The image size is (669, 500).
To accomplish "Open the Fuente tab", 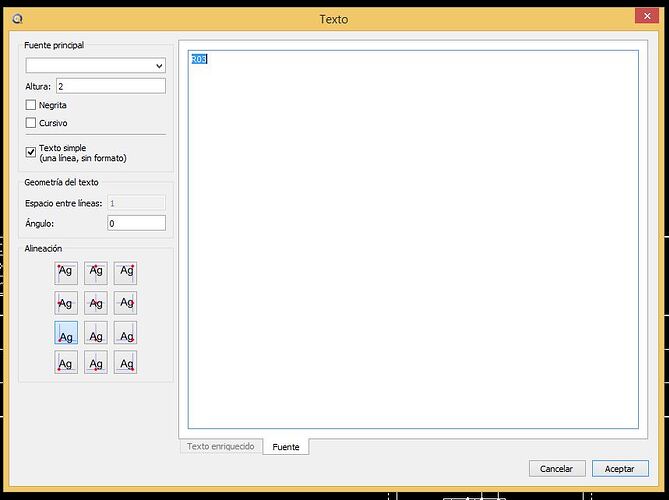I will coord(286,446).
